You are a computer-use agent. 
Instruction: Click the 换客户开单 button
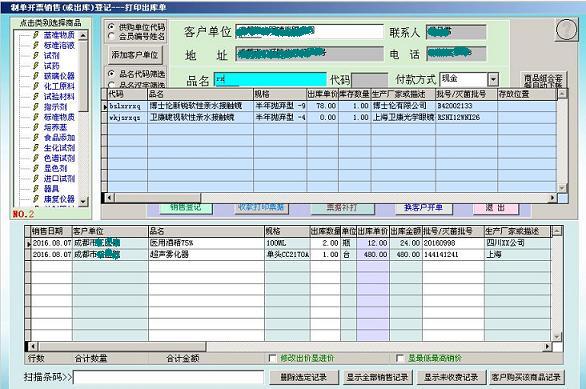coord(423,208)
